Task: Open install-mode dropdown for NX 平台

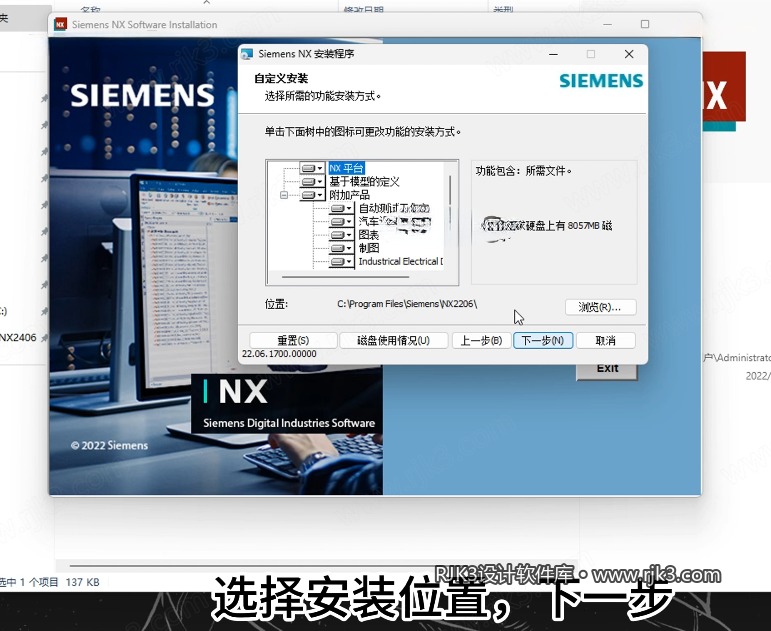Action: [312, 168]
